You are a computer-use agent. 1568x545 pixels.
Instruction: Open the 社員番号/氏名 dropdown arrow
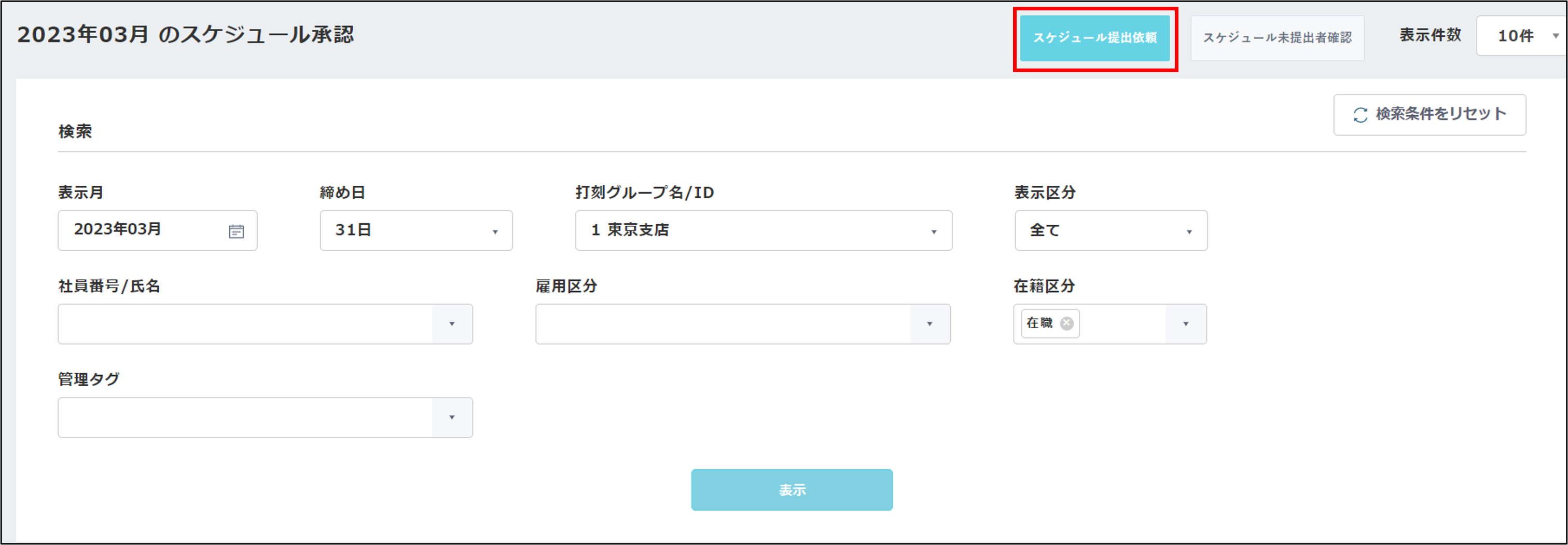point(452,324)
